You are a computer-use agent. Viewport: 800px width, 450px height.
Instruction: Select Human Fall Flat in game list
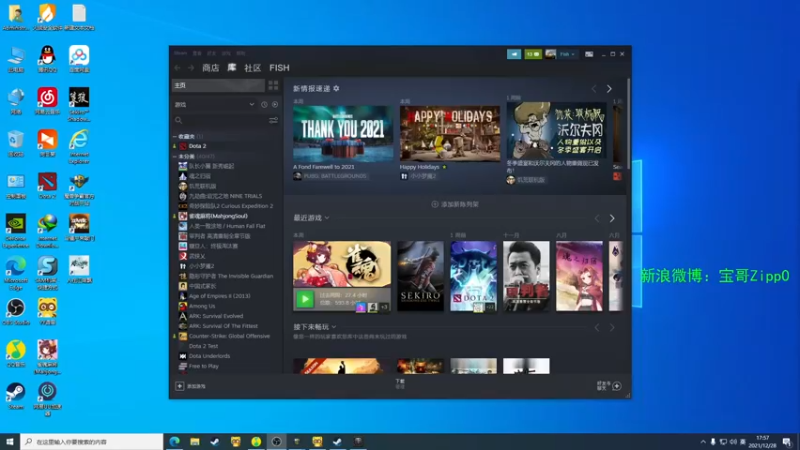tap(228, 226)
